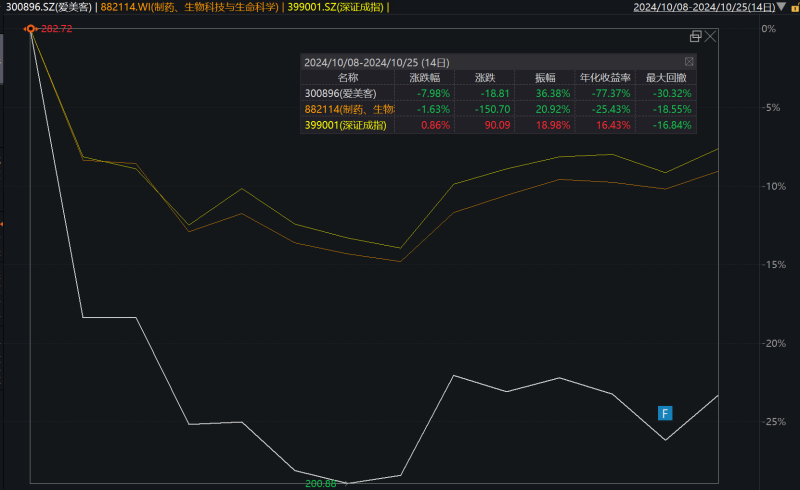This screenshot has height=490, width=800.
Task: Click the orange start point marker
Action: tap(31, 29)
